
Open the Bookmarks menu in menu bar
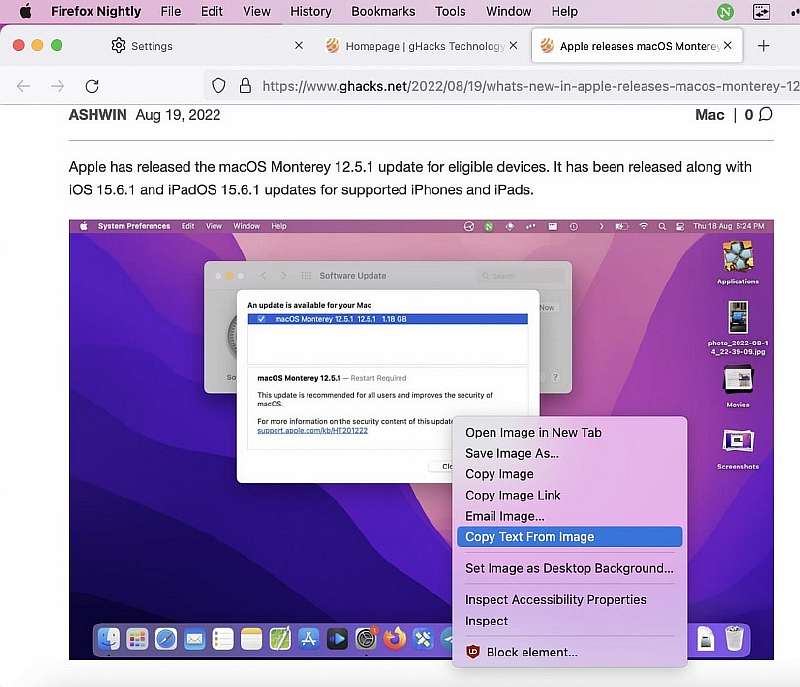tap(382, 12)
